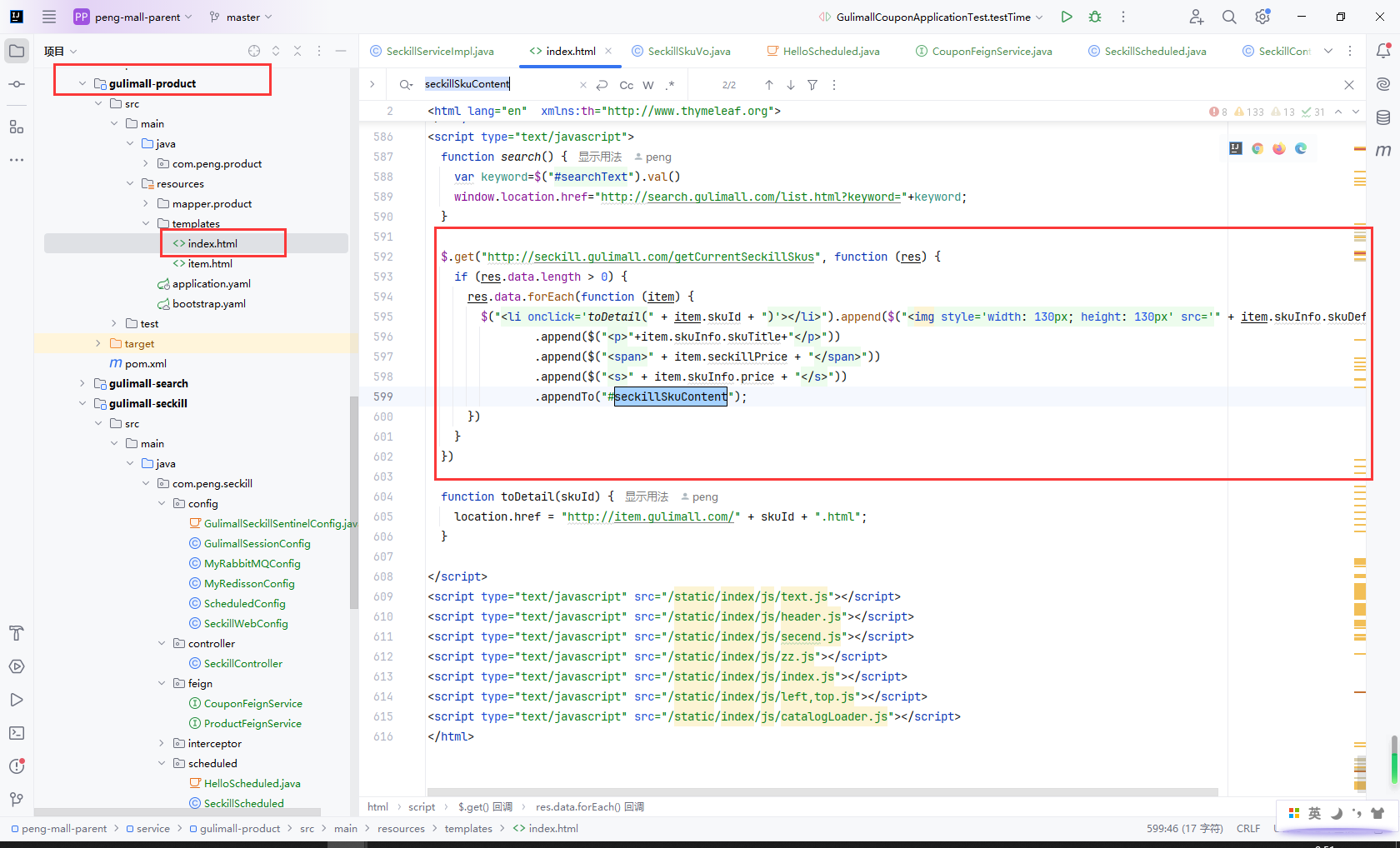
Task: Open the Build hammer tool window
Action: point(17,633)
